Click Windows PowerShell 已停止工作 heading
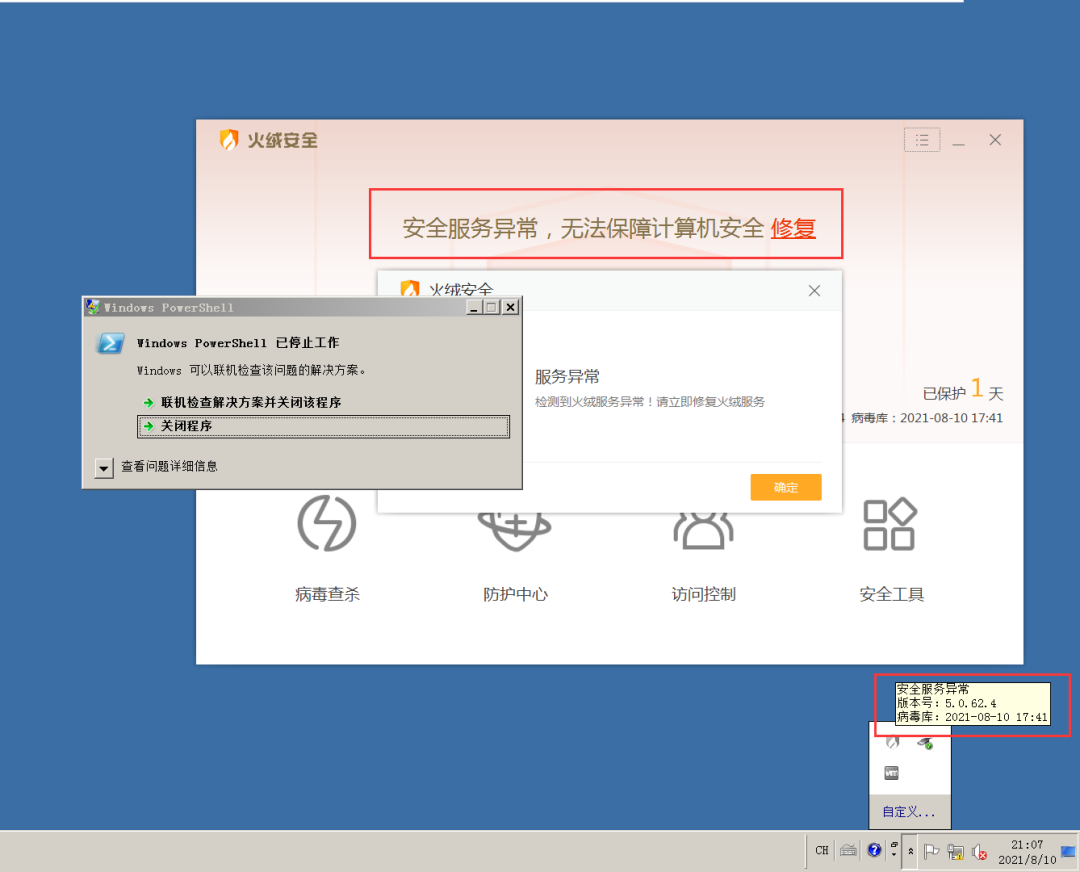Viewport: 1080px width, 872px height. coord(238,343)
